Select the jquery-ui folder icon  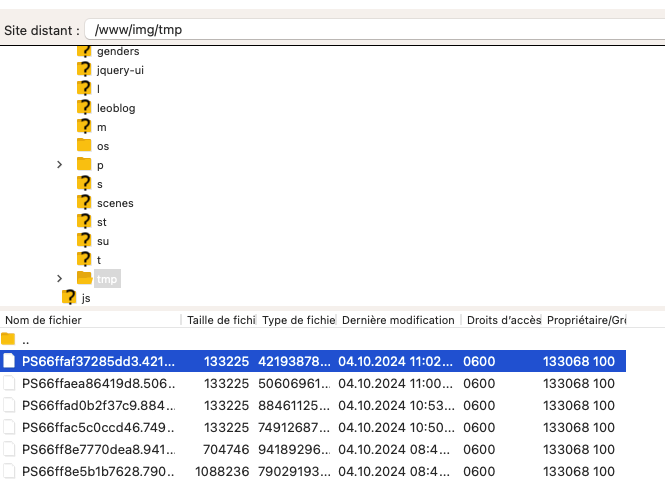[x=84, y=69]
